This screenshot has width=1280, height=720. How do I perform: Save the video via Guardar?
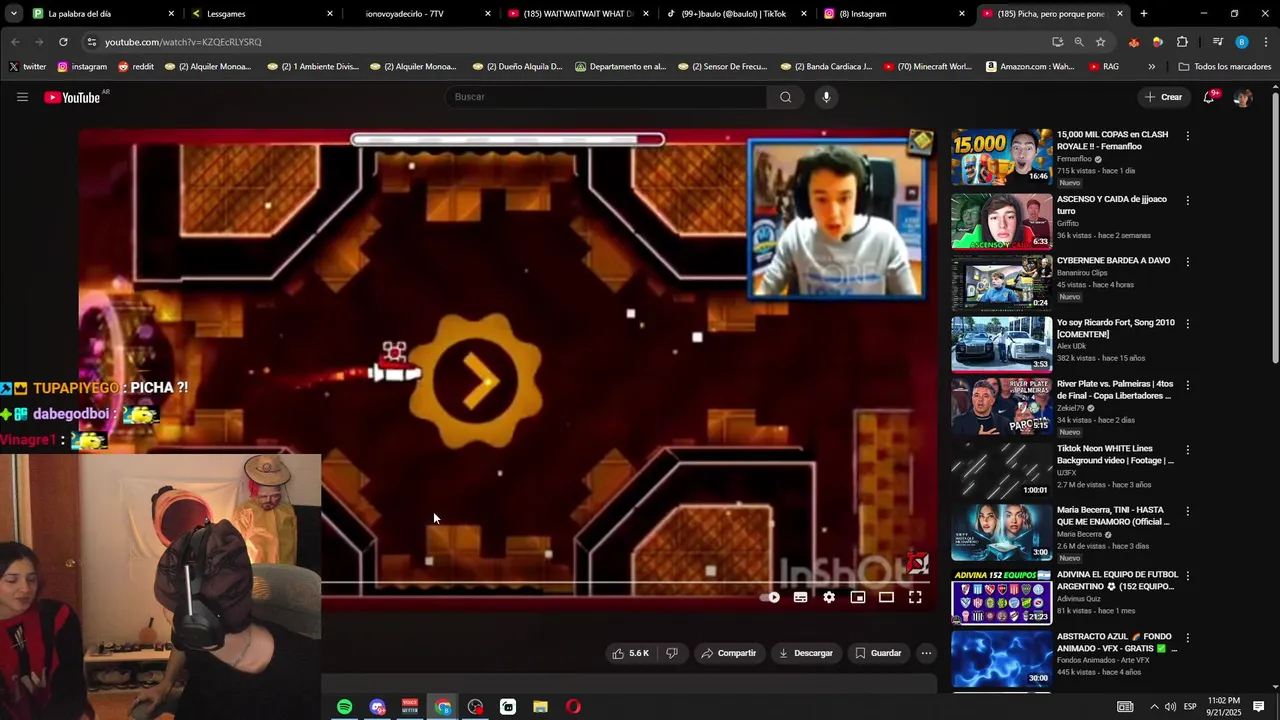pyautogui.click(x=879, y=653)
